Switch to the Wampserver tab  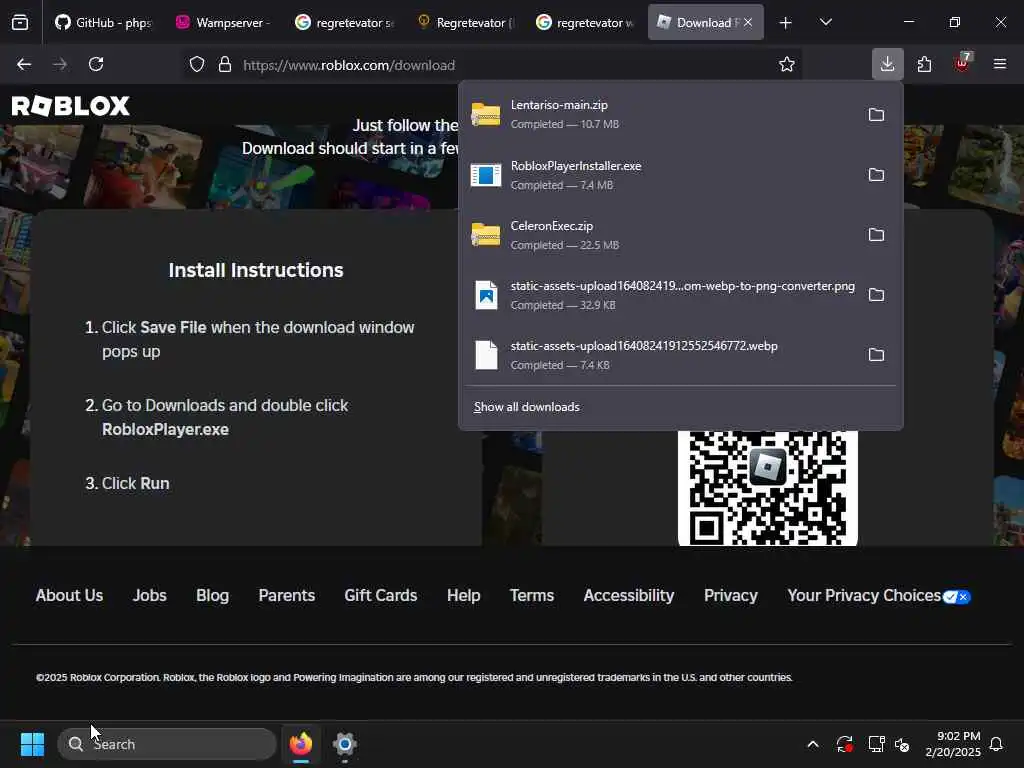[223, 23]
